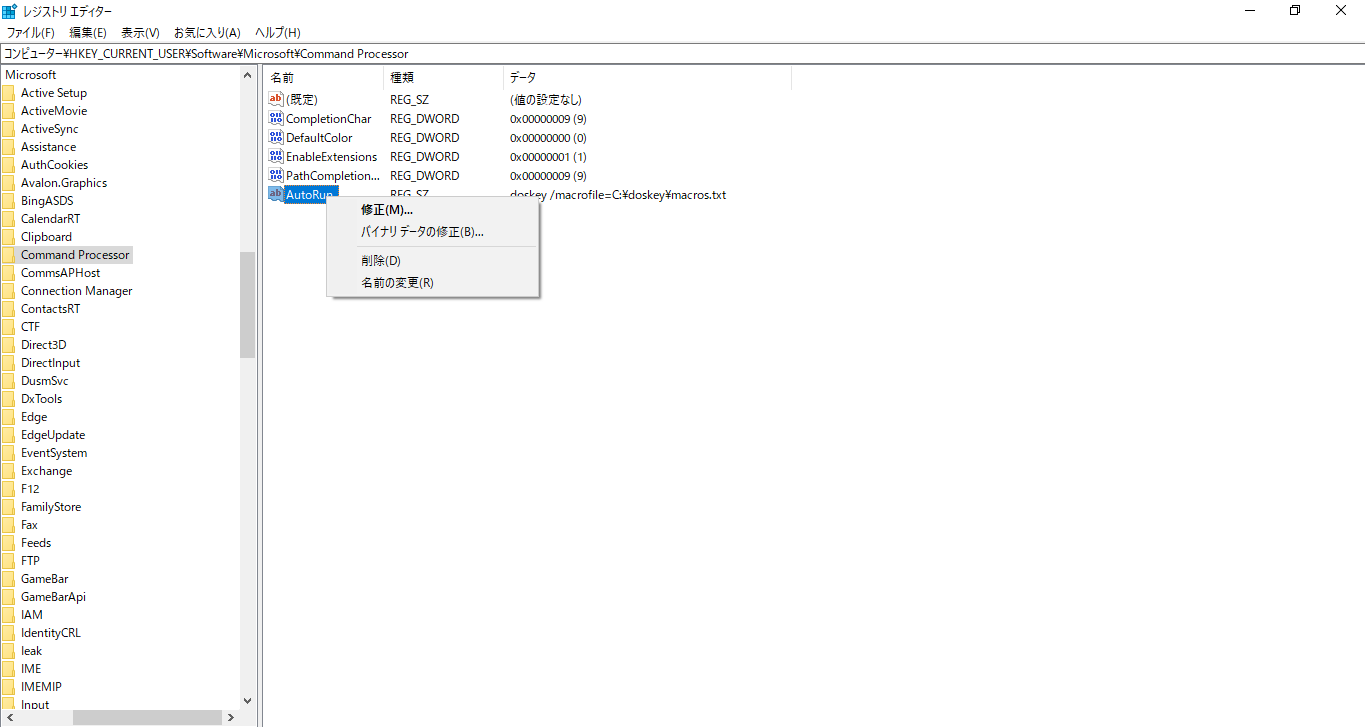Select the Exchange key
The height and width of the screenshot is (727, 1365).
(47, 471)
